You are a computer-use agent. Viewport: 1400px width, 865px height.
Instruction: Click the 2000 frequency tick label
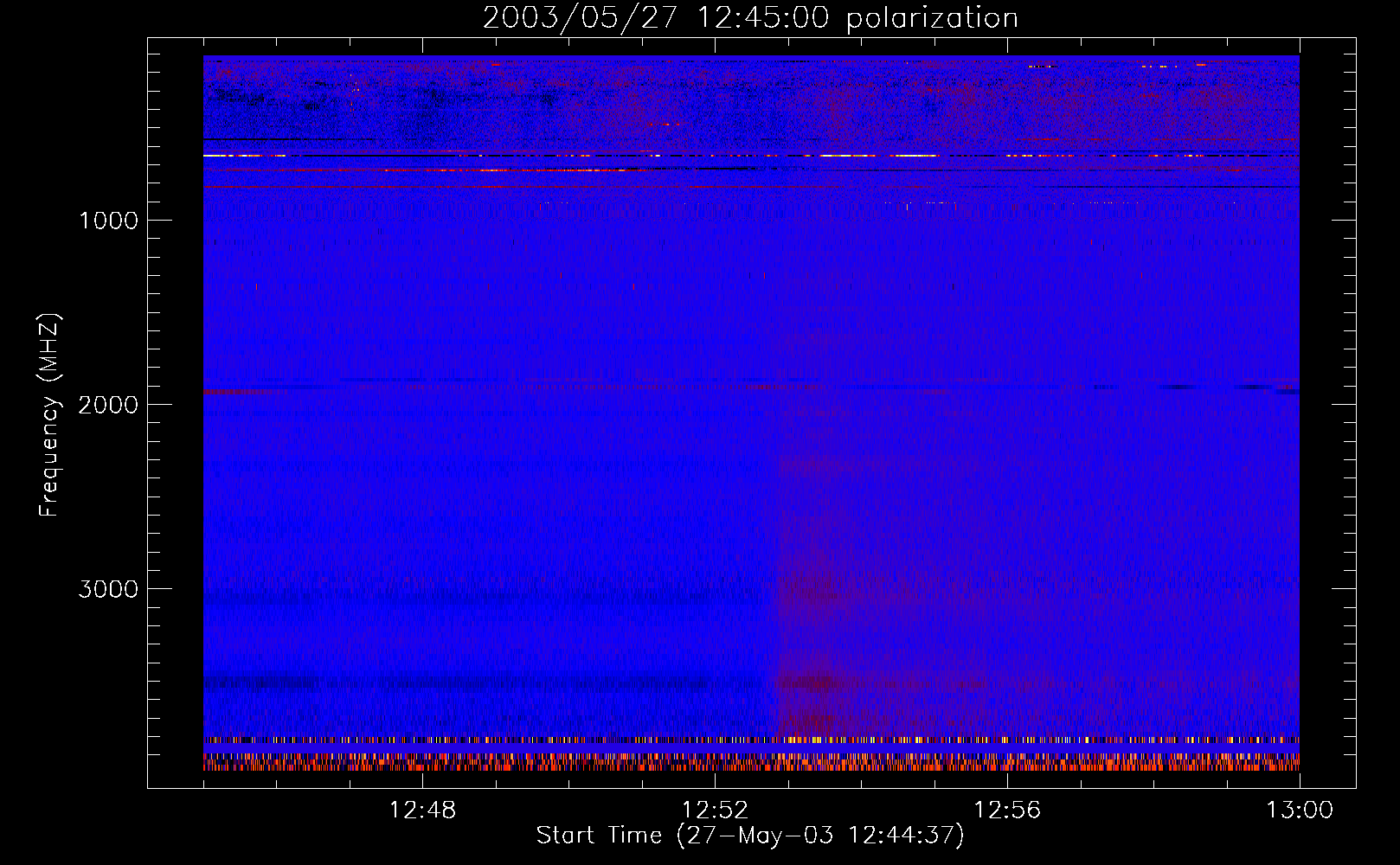tap(108, 405)
